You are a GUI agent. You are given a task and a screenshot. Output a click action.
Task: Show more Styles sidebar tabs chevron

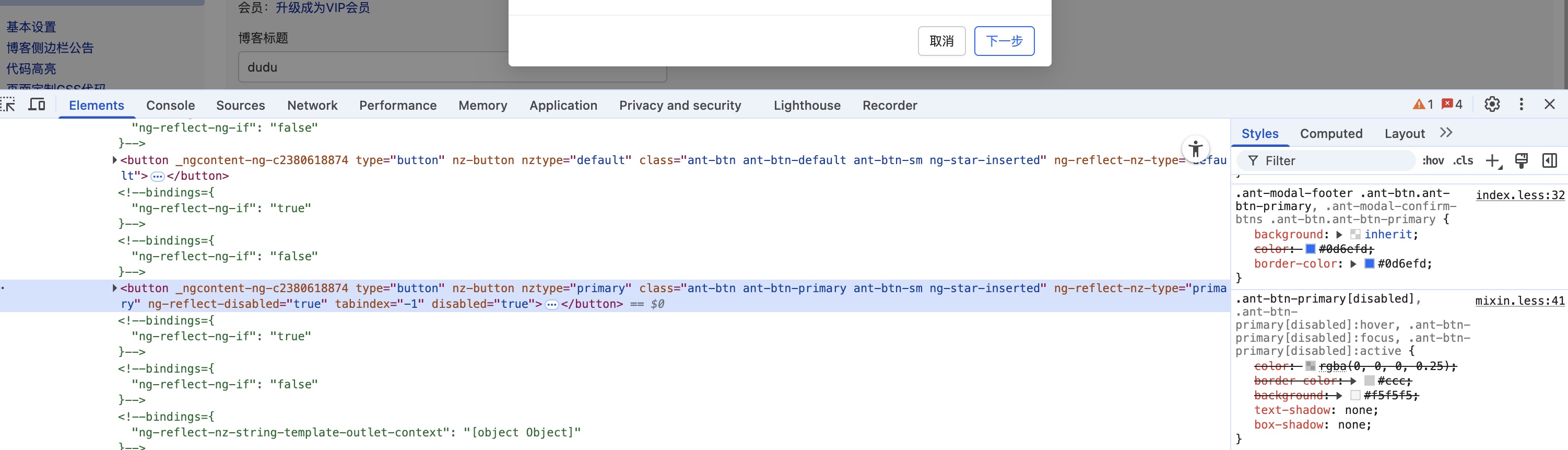(1446, 133)
